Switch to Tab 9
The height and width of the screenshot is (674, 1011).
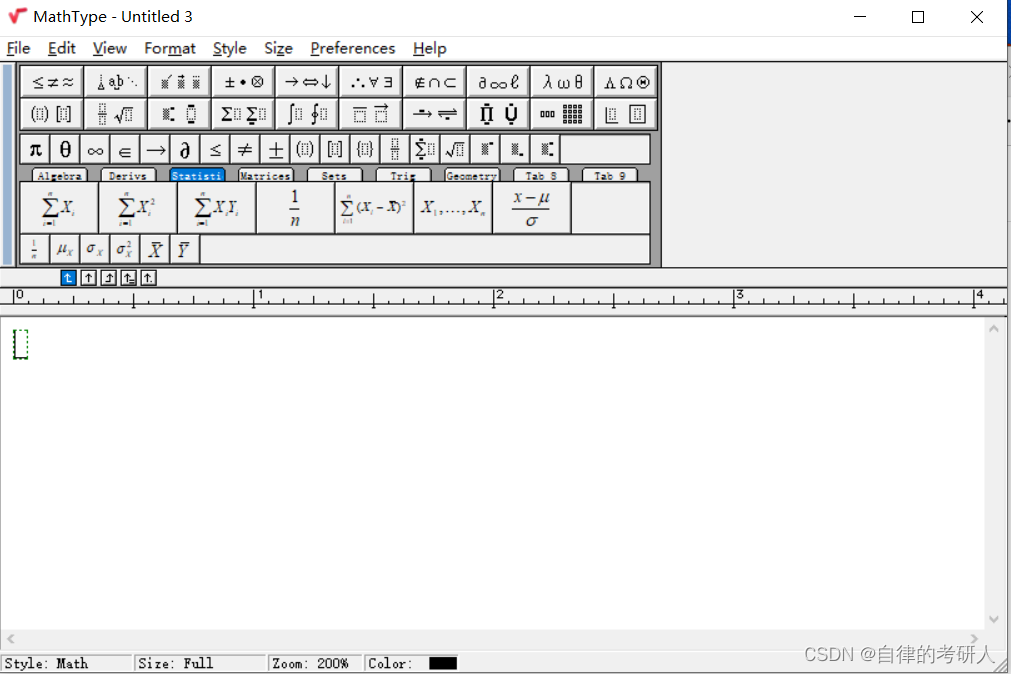point(609,175)
